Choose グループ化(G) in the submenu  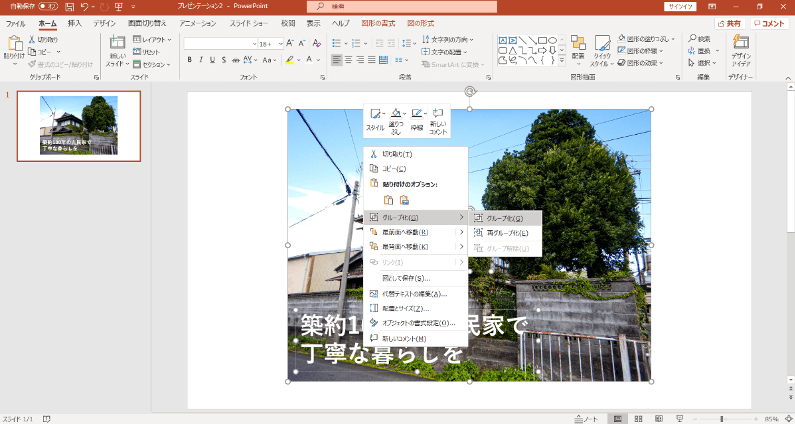click(x=505, y=217)
